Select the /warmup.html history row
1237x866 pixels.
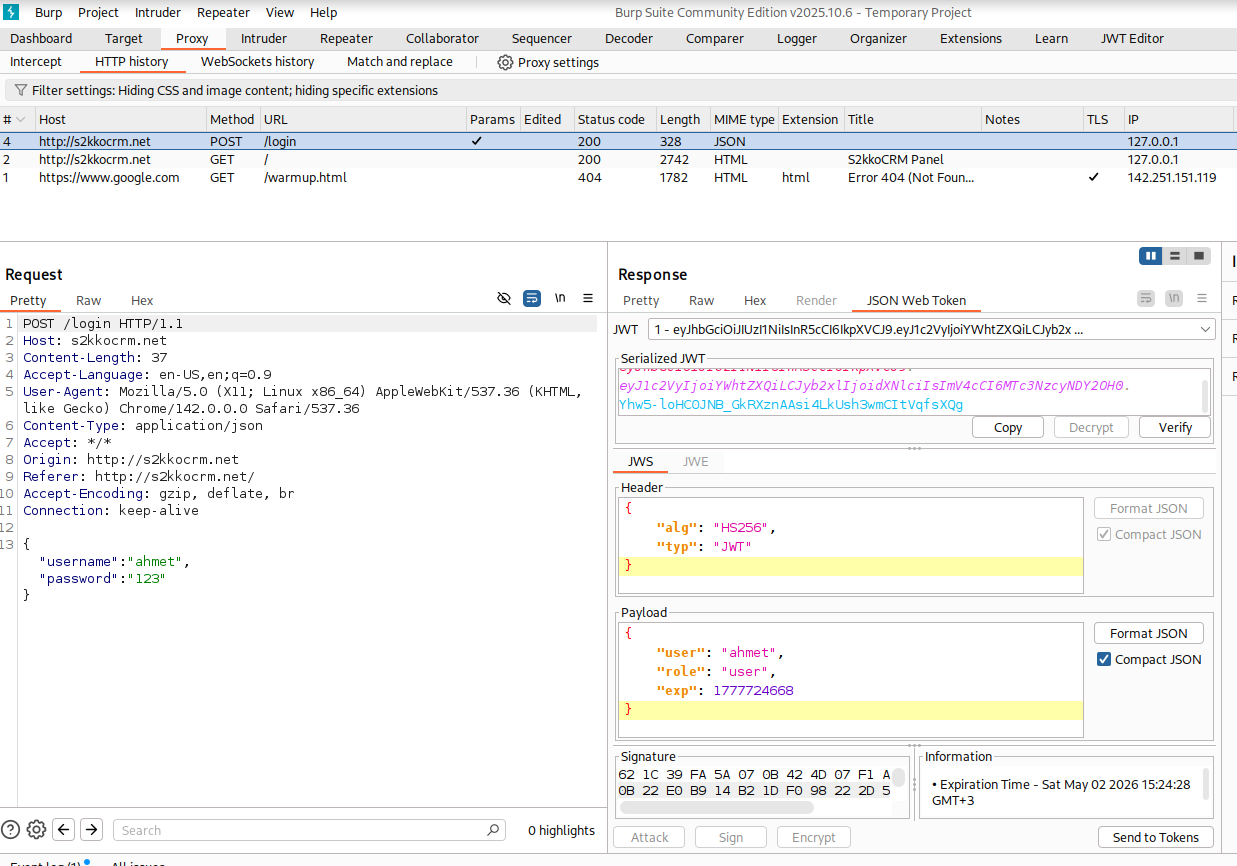(618, 177)
